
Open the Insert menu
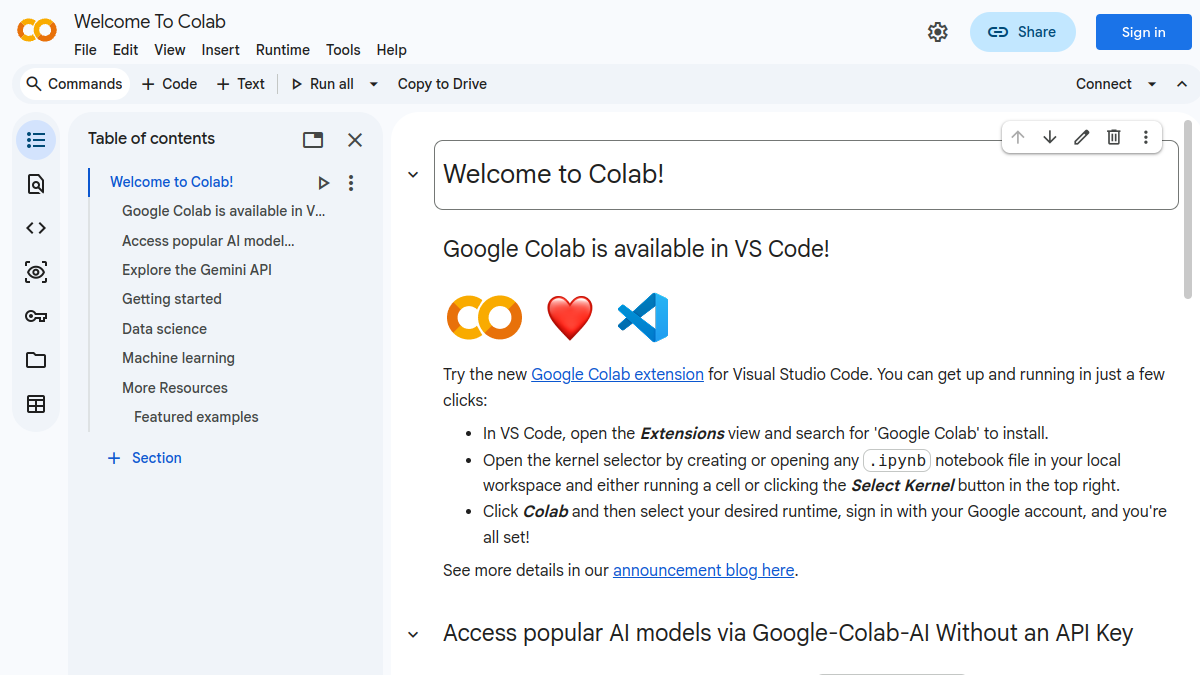tap(220, 50)
